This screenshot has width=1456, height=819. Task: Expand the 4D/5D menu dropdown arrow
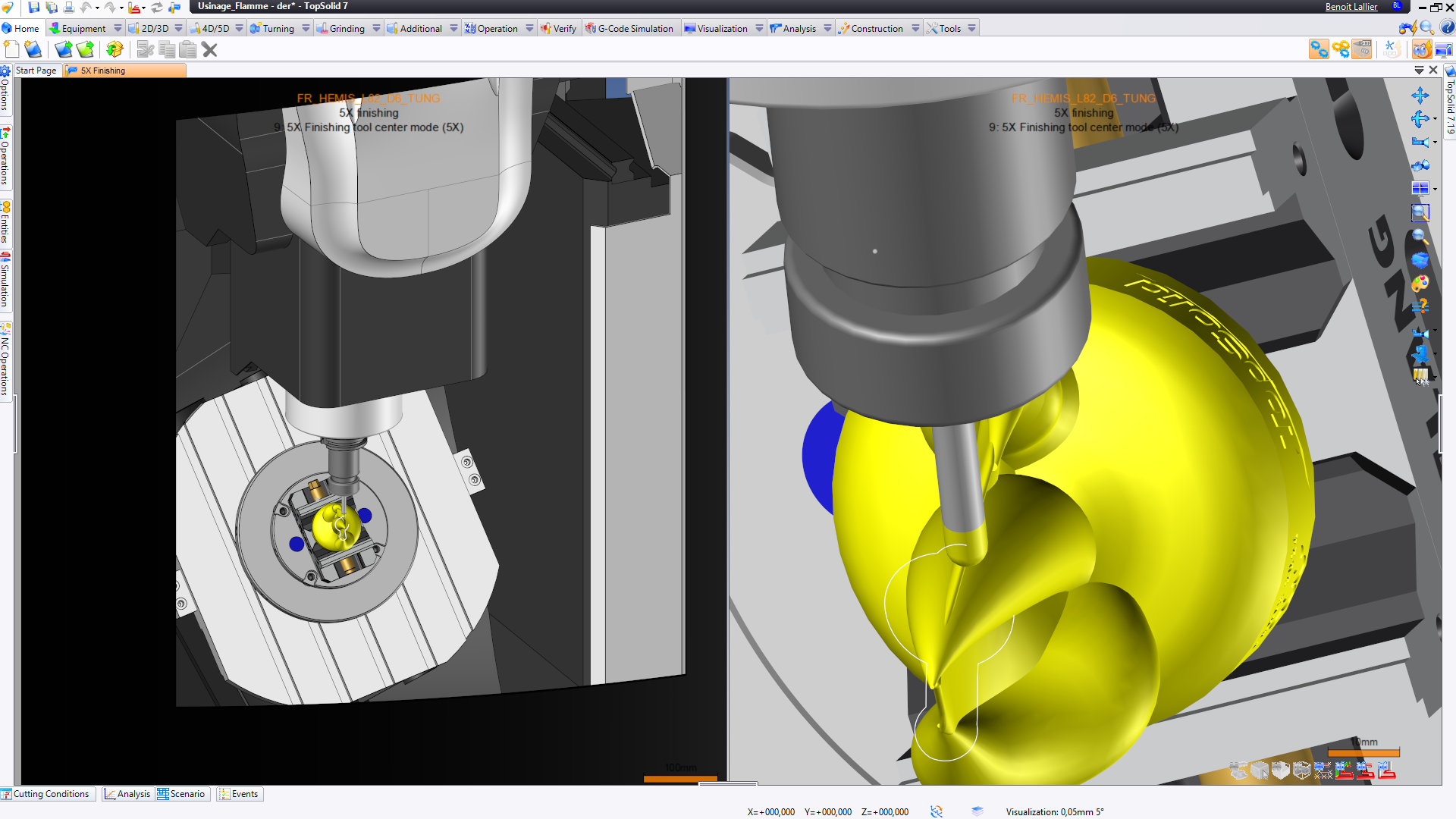point(240,28)
